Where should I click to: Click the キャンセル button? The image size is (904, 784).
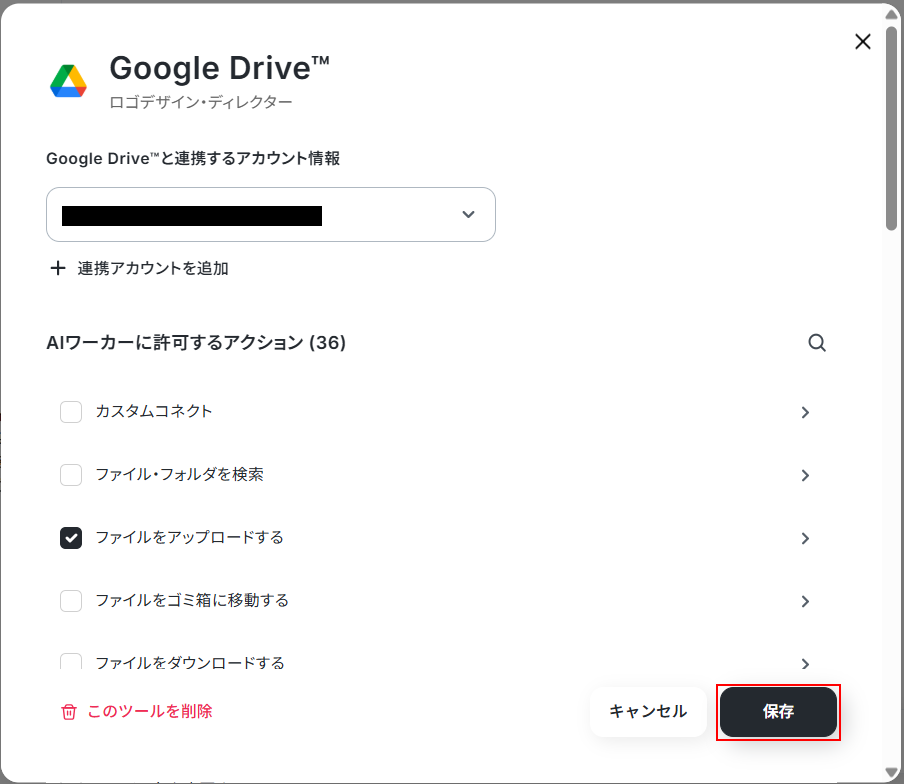tap(648, 712)
